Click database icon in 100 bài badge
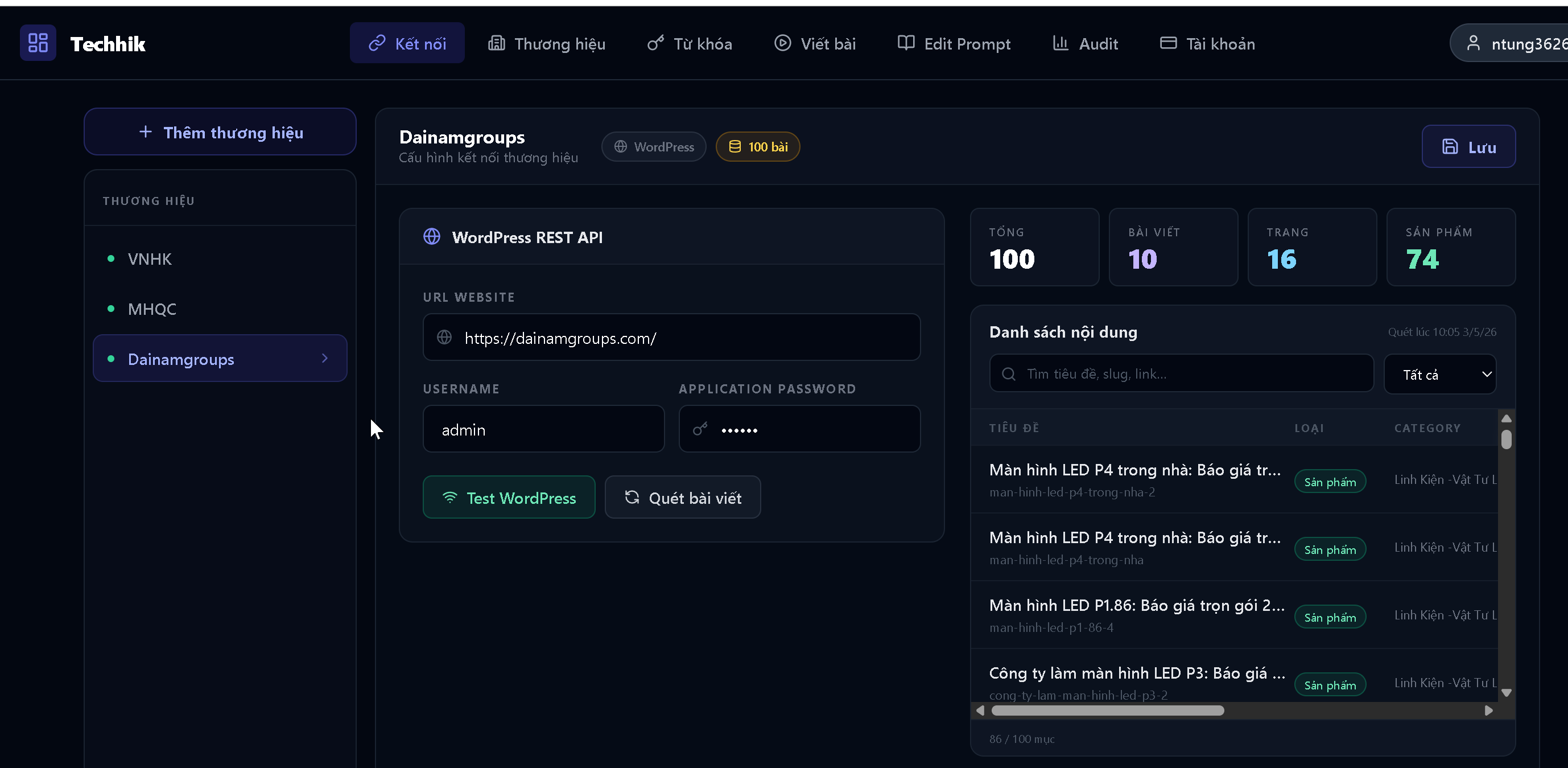This screenshot has height=768, width=1568. click(735, 147)
